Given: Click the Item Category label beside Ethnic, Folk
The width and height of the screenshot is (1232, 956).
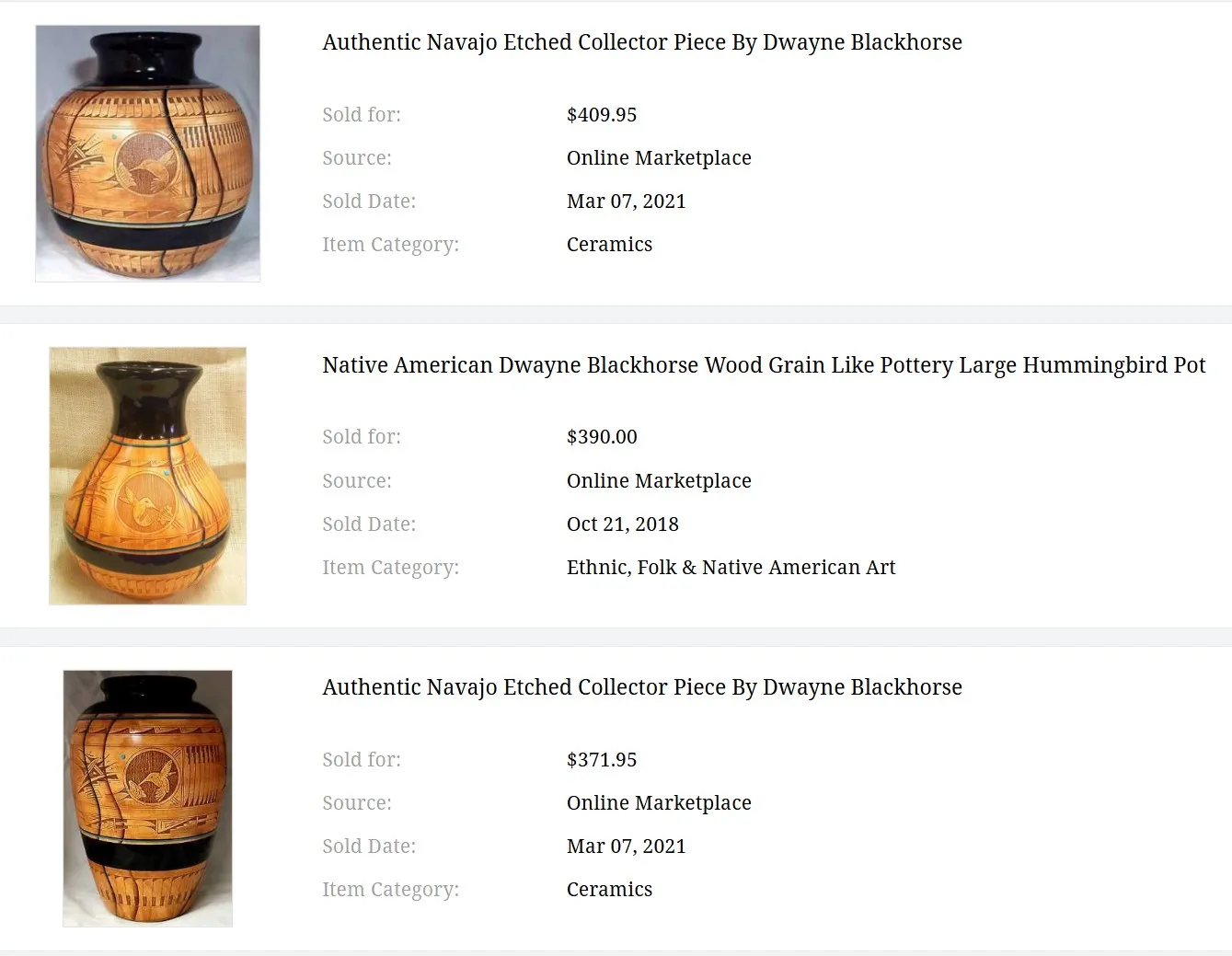Looking at the screenshot, I should point(390,568).
